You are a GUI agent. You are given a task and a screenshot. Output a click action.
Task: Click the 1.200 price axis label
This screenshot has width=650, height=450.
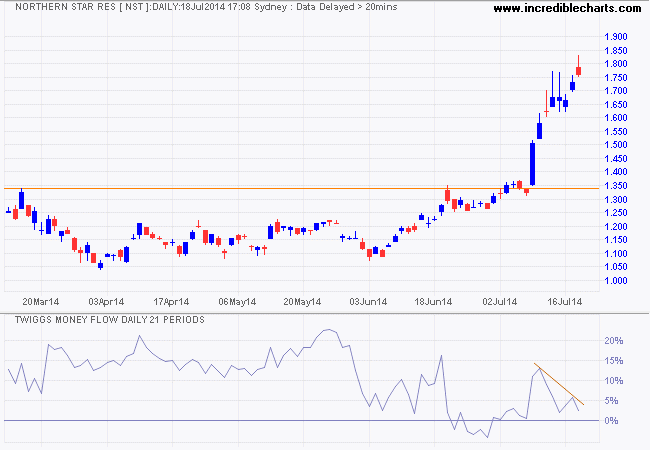pyautogui.click(x=616, y=226)
